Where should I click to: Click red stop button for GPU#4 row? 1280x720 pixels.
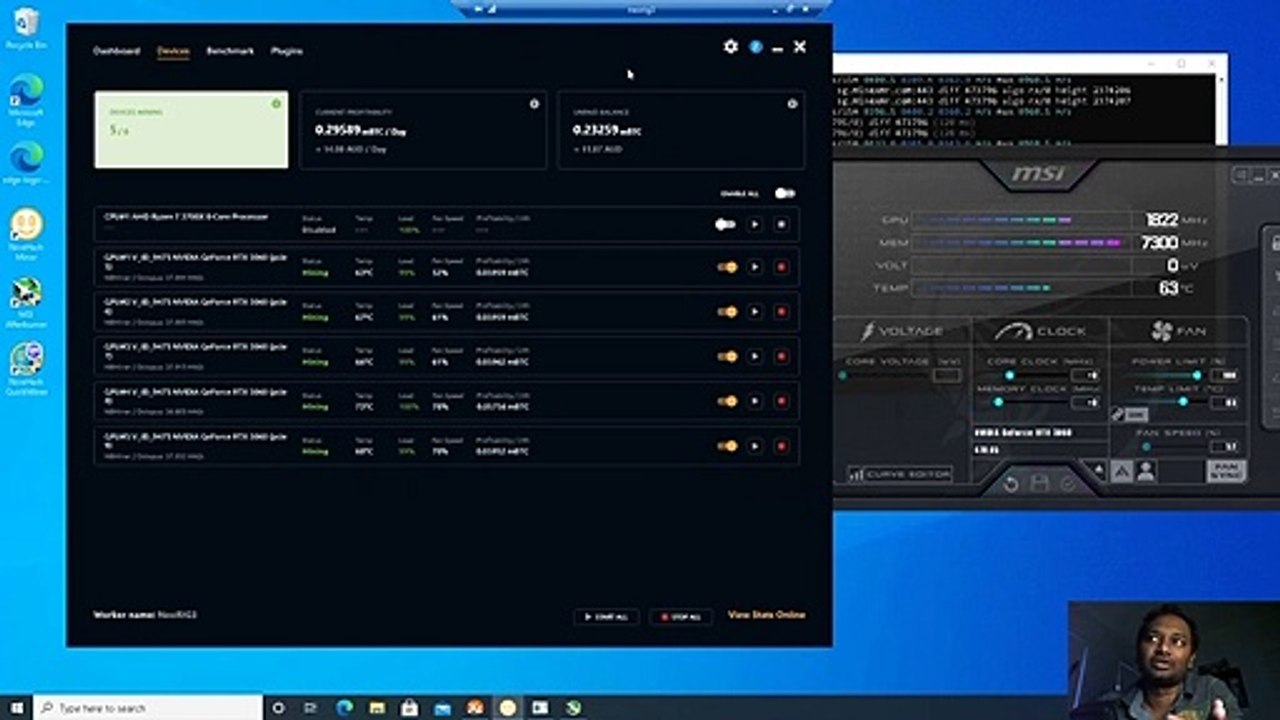pyautogui.click(x=781, y=401)
